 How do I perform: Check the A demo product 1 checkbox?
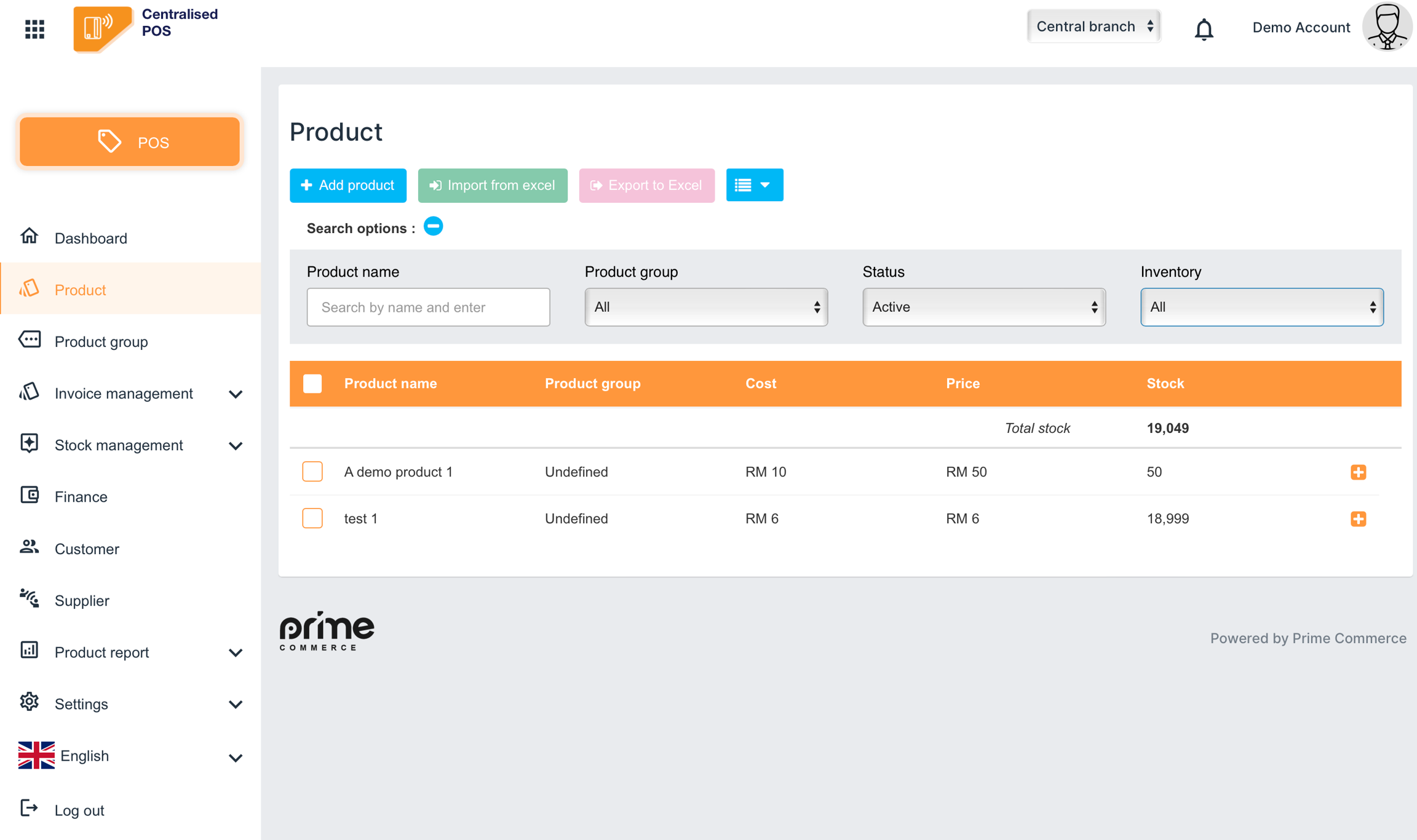pos(312,472)
